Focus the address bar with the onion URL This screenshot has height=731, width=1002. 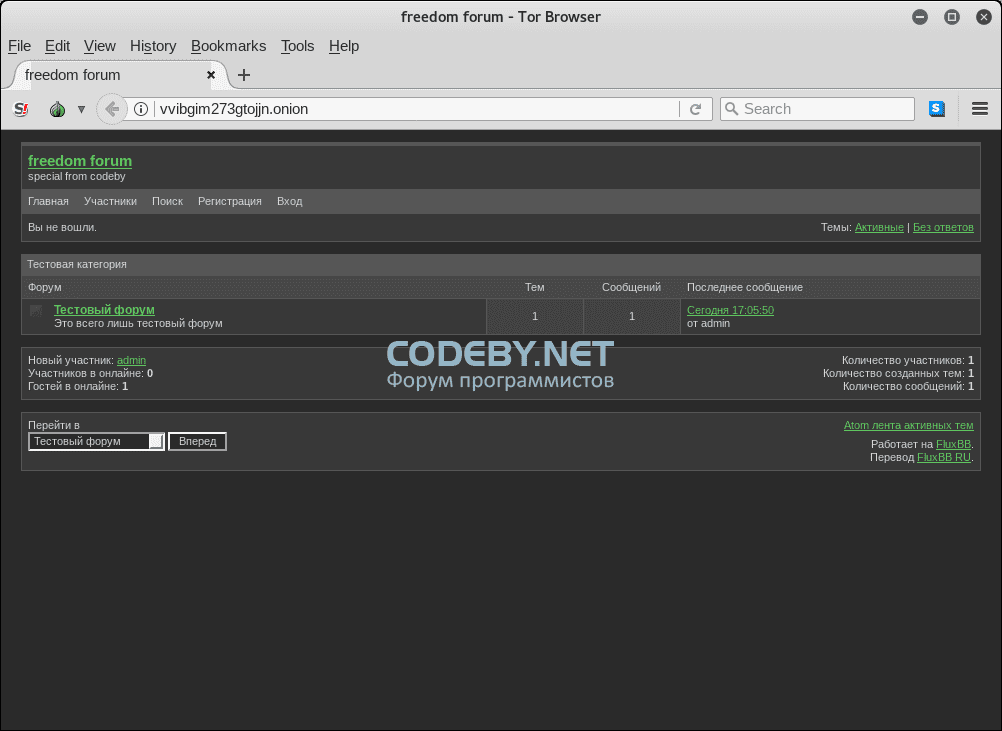click(x=415, y=109)
